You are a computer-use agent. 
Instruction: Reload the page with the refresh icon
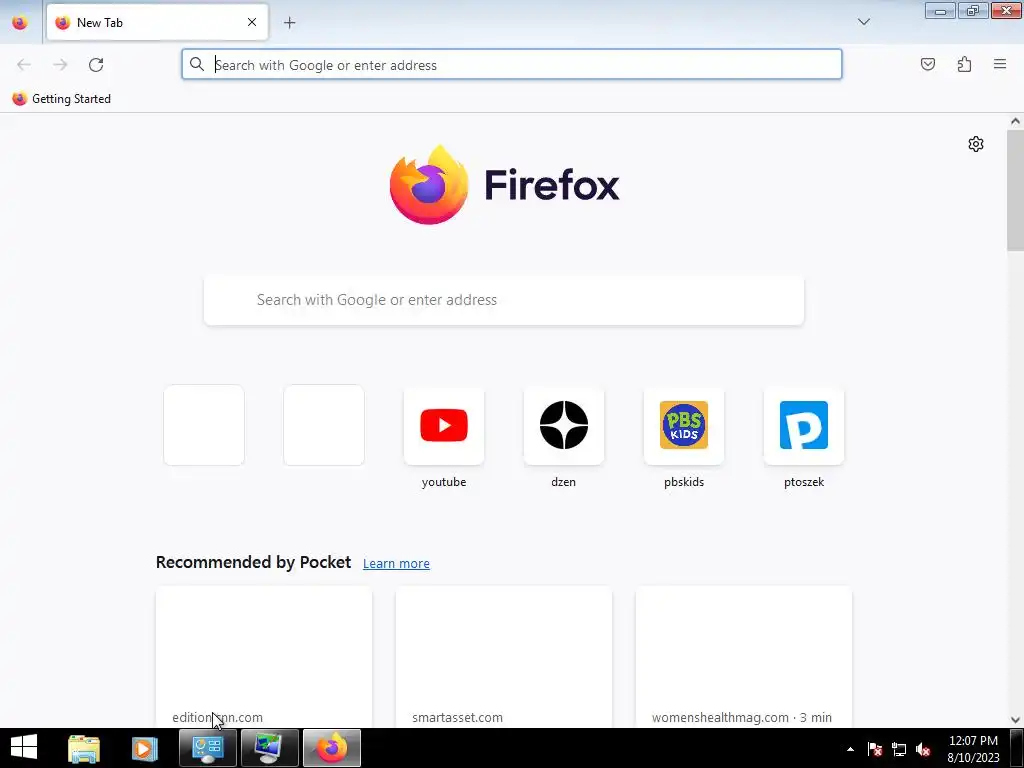coord(96,65)
